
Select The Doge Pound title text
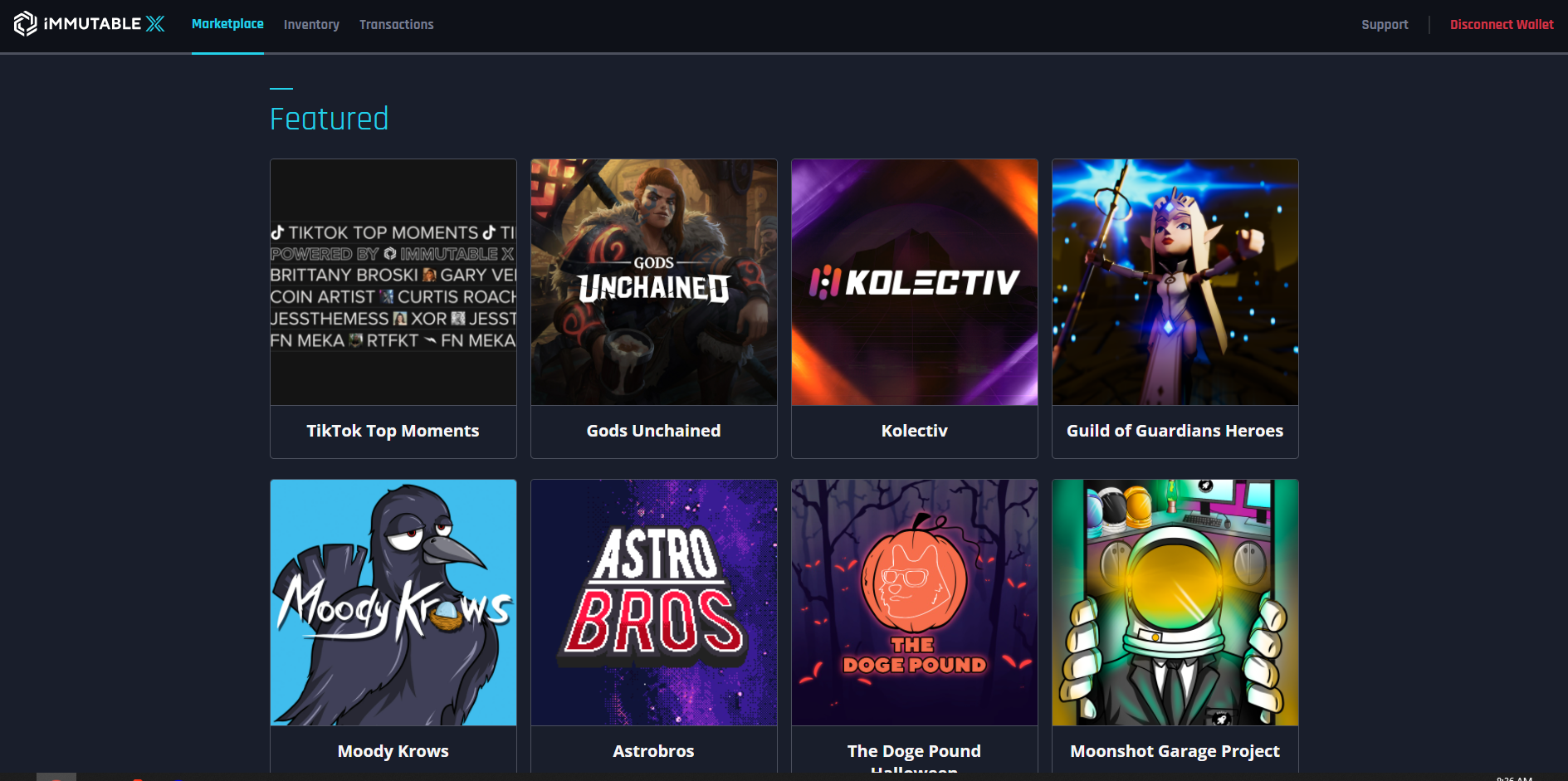click(915, 759)
